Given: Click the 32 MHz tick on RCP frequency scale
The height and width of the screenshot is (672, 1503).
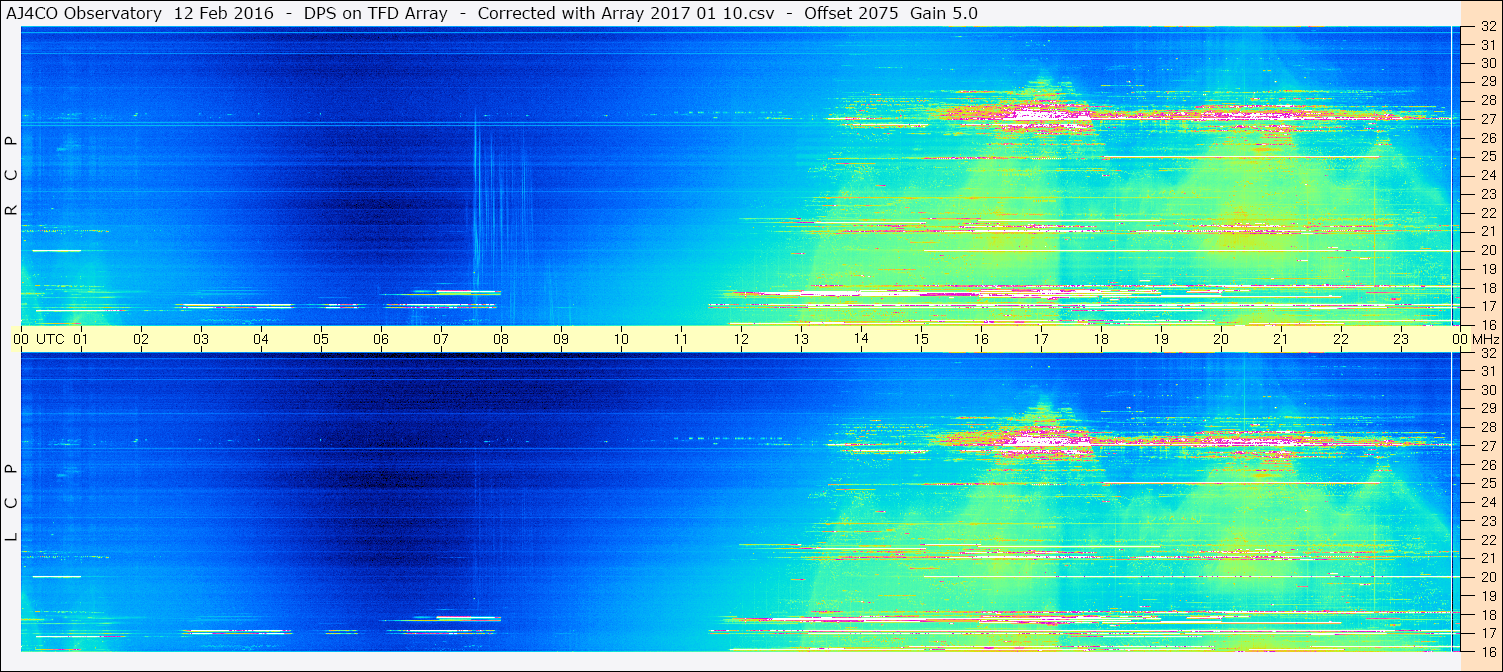Looking at the screenshot, I should point(1487,26).
